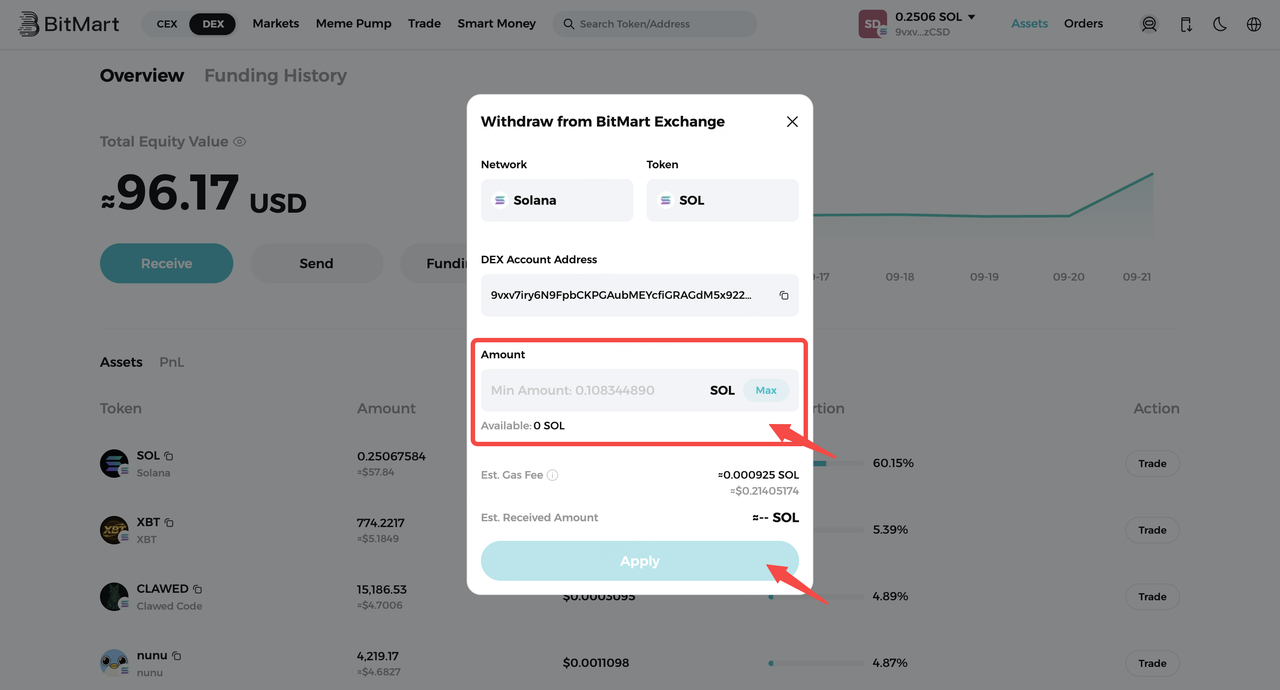Click the Token column header

click(x=121, y=408)
